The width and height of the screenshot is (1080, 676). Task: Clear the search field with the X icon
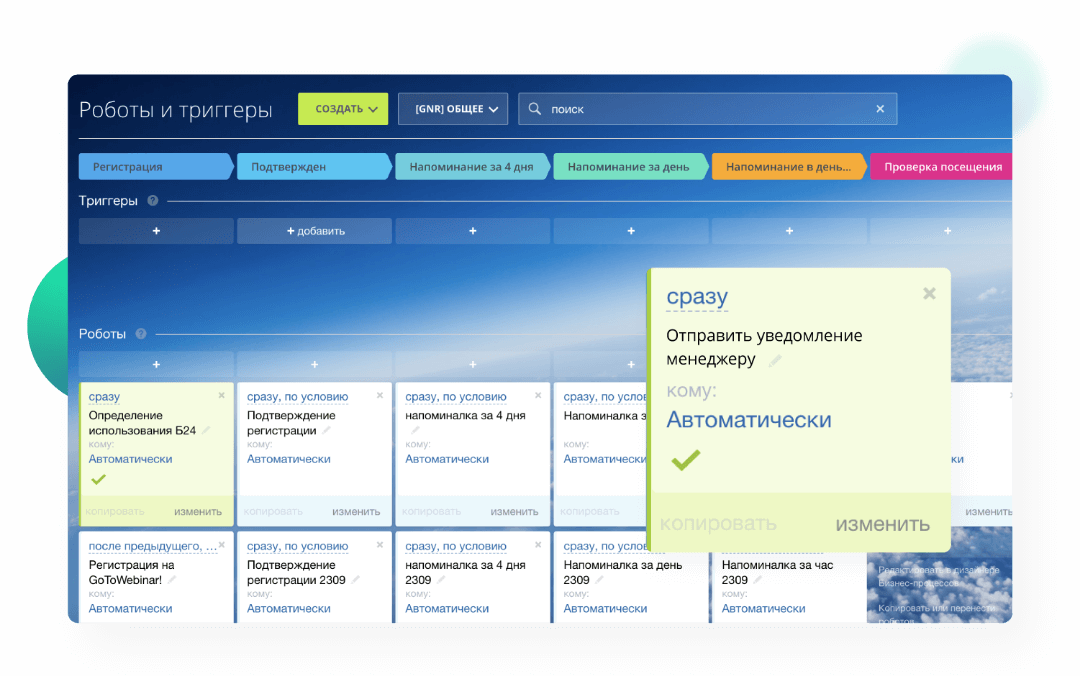(880, 109)
